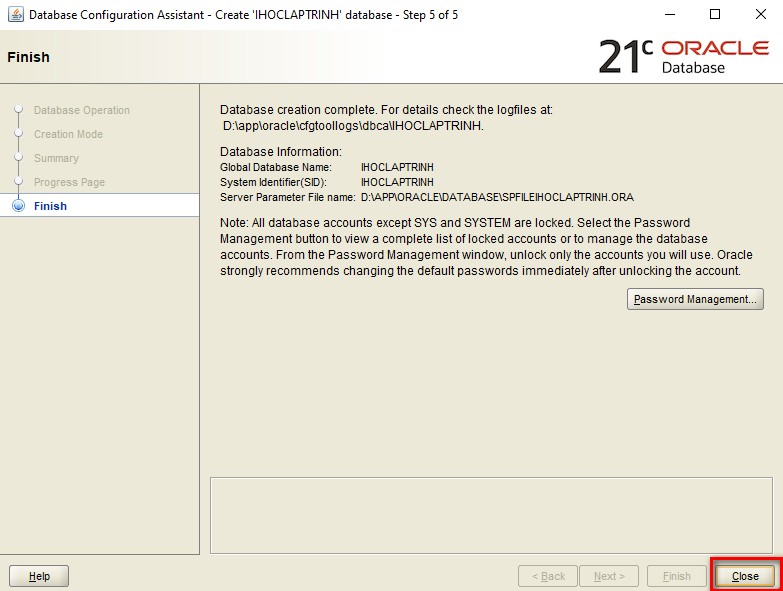Click the Close button to exit the assistant
The image size is (783, 591).
(x=745, y=576)
